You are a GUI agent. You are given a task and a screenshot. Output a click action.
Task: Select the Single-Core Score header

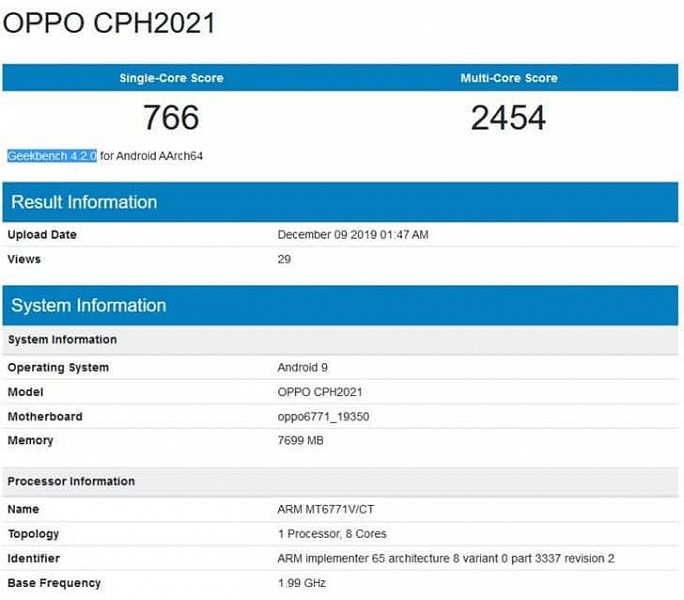coord(171,78)
